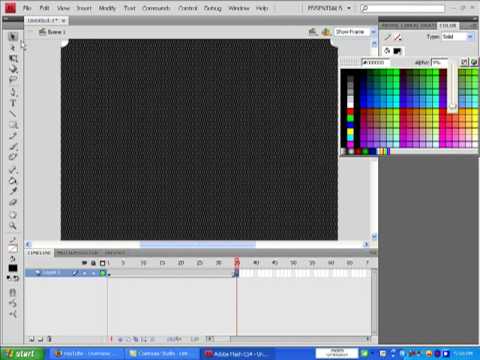Click the fill color black swatch in tools panel

click(13, 268)
